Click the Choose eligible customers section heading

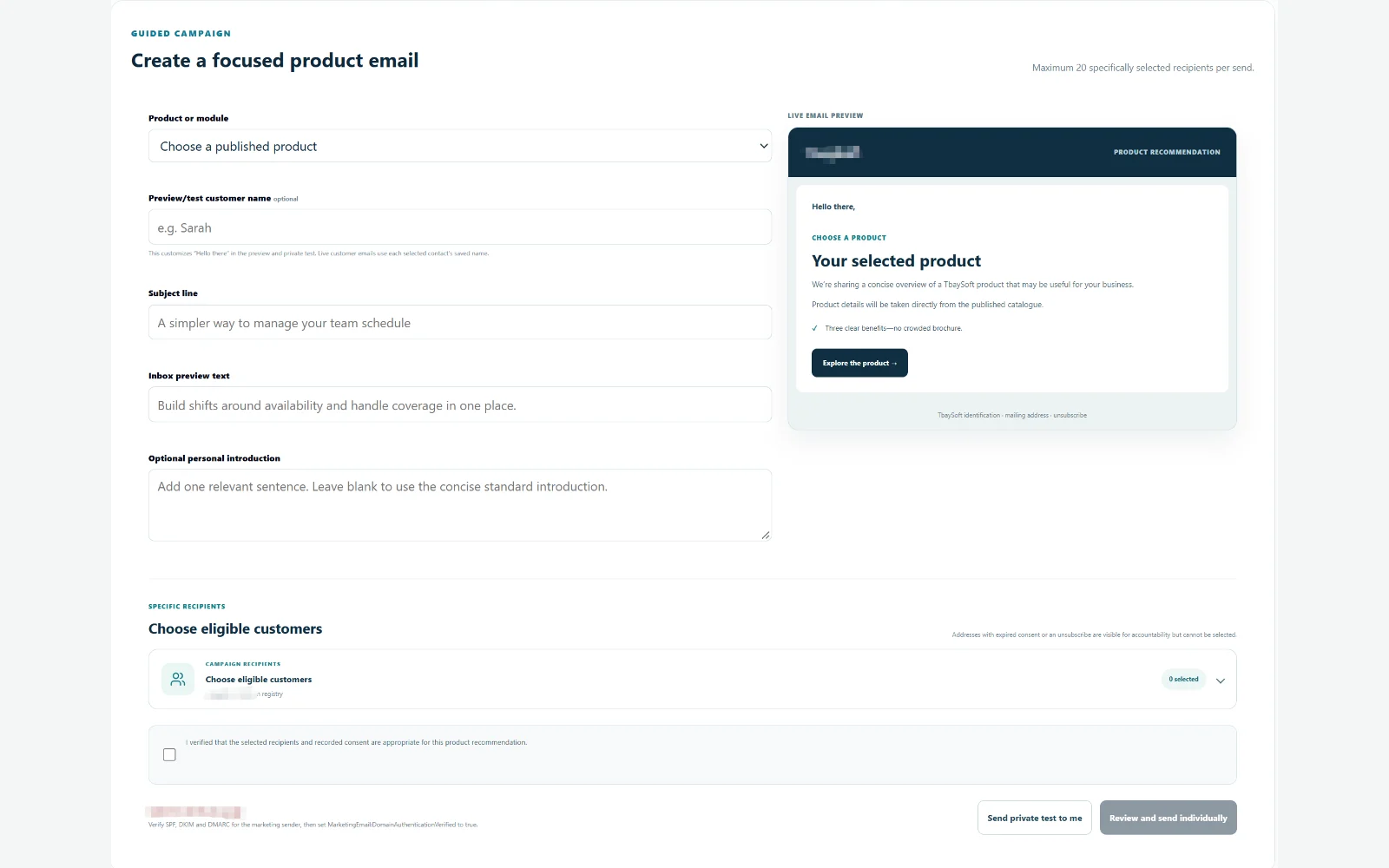click(235, 629)
